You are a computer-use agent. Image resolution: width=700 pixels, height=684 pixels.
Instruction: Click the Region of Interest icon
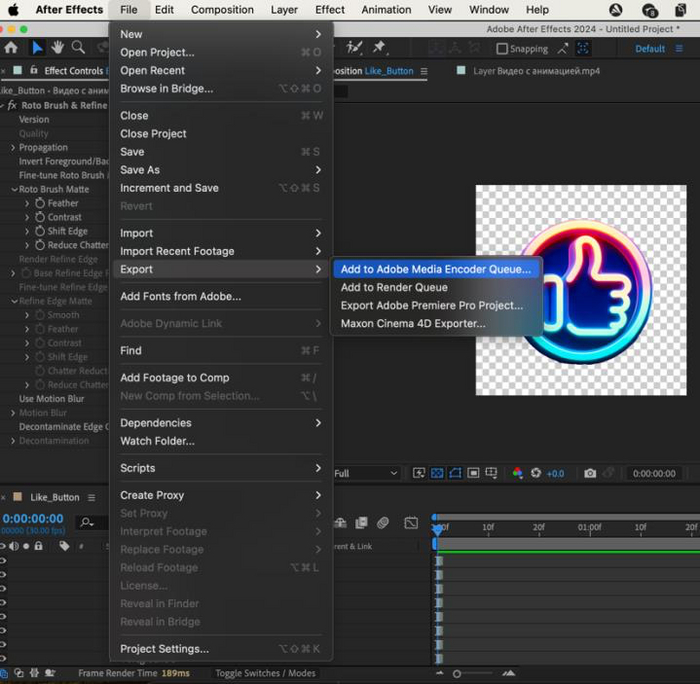click(x=473, y=473)
